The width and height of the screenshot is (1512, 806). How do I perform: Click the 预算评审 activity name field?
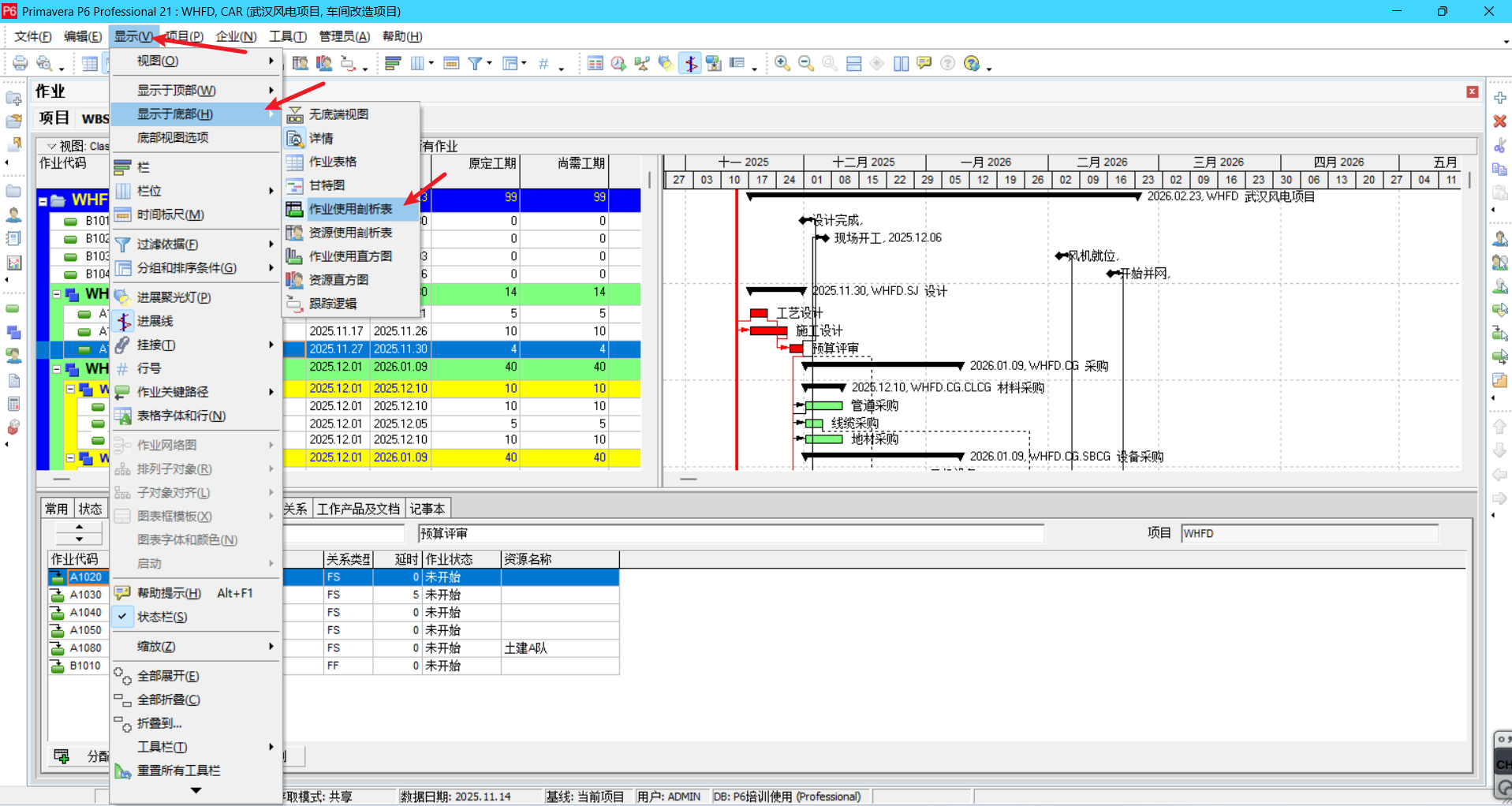point(730,533)
